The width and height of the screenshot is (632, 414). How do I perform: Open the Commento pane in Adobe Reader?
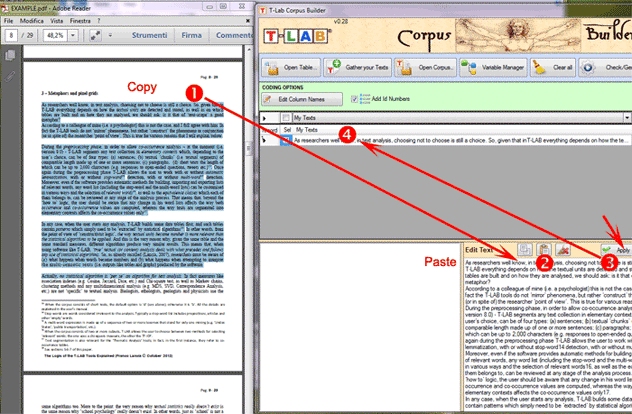(234, 35)
